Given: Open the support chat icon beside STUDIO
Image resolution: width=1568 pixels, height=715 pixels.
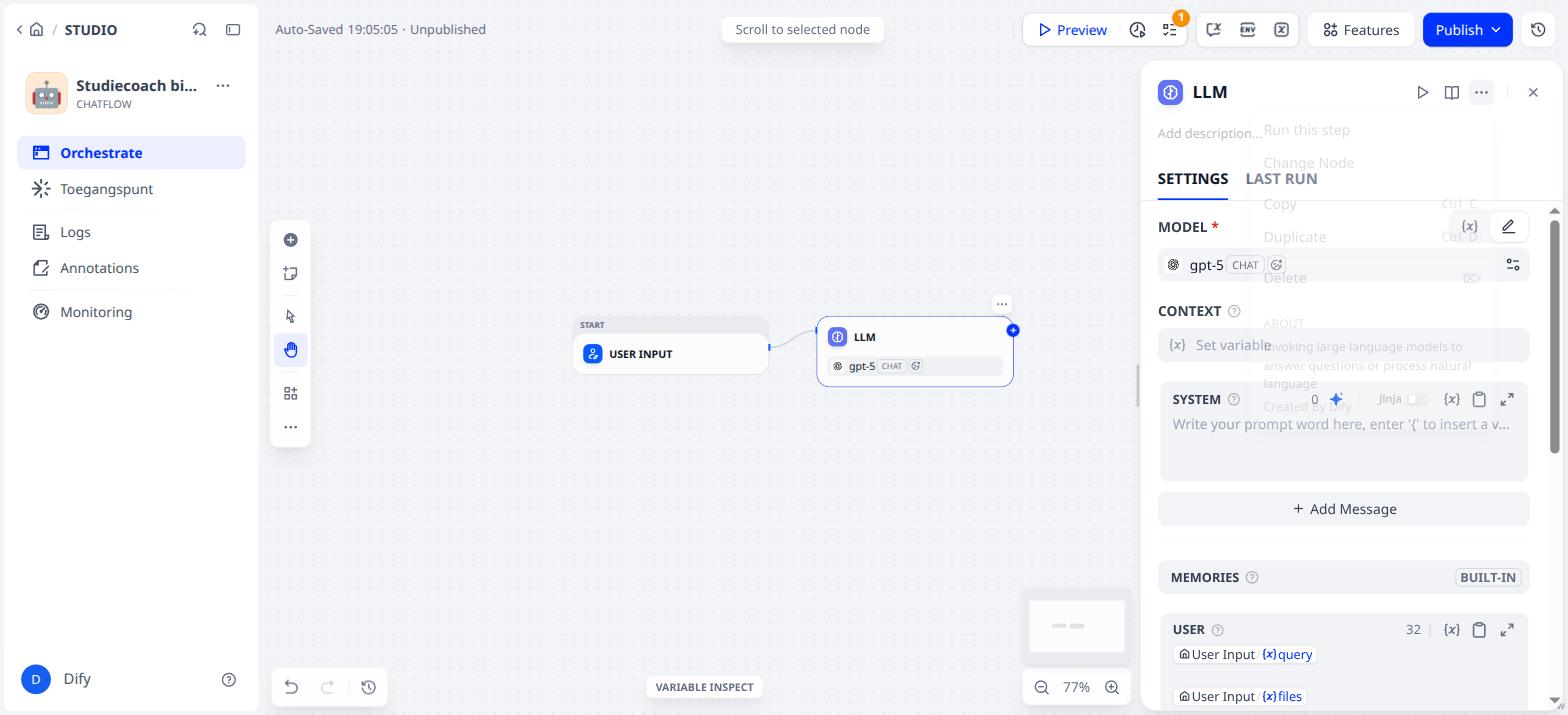Looking at the screenshot, I should click(199, 29).
